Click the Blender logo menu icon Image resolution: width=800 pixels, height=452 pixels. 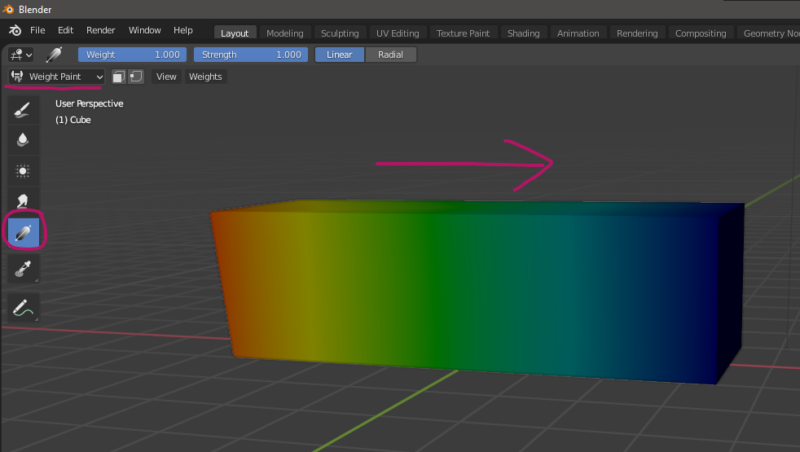point(15,30)
